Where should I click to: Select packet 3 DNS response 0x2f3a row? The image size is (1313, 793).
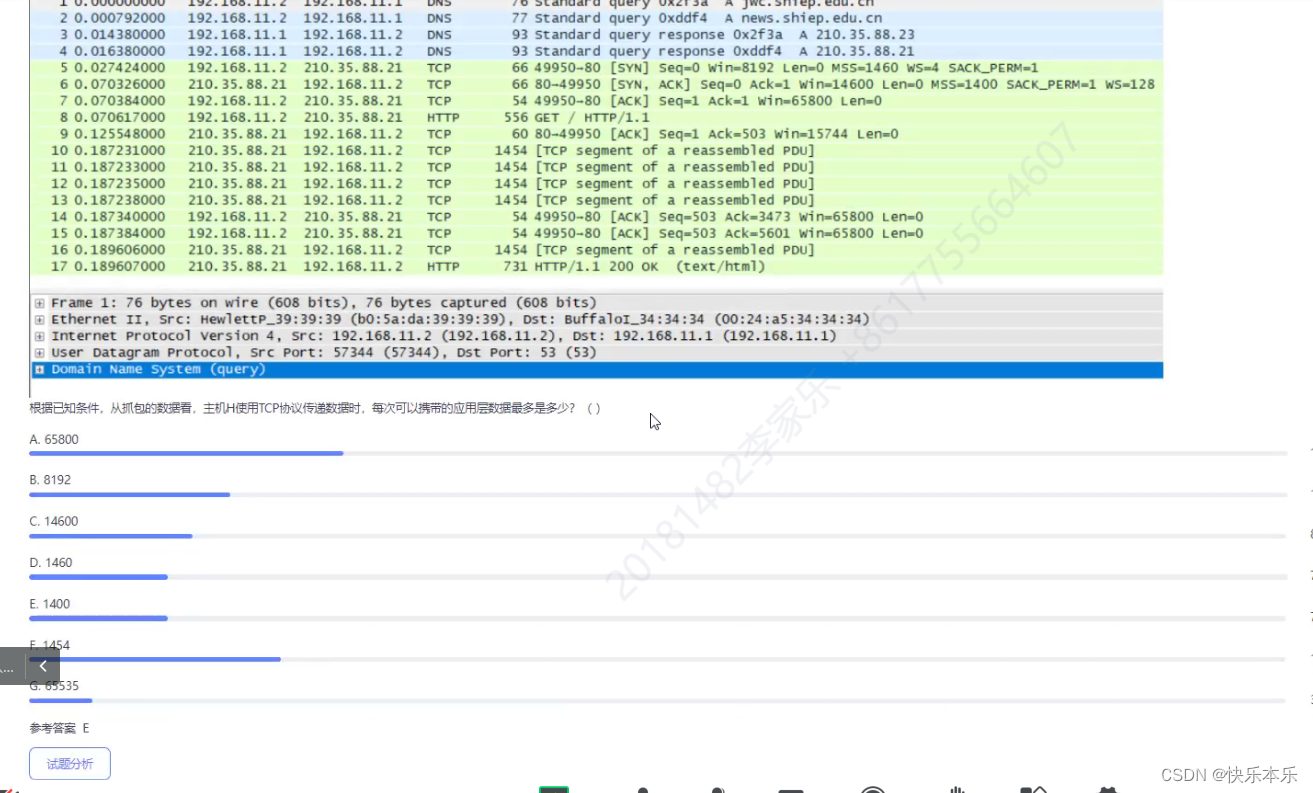[596, 34]
